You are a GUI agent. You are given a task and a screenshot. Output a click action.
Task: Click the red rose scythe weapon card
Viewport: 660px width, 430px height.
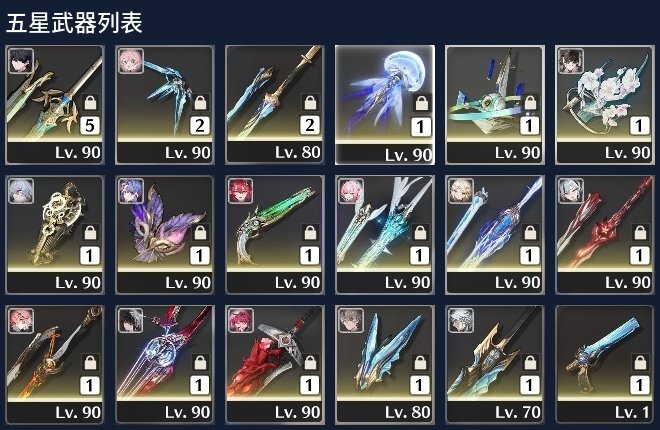pyautogui.click(x=275, y=364)
